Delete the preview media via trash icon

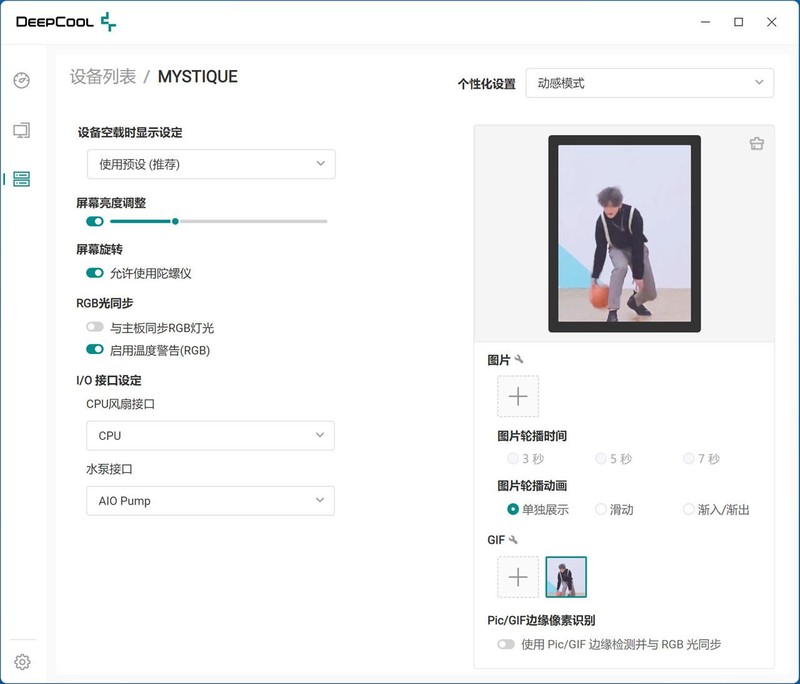click(757, 143)
